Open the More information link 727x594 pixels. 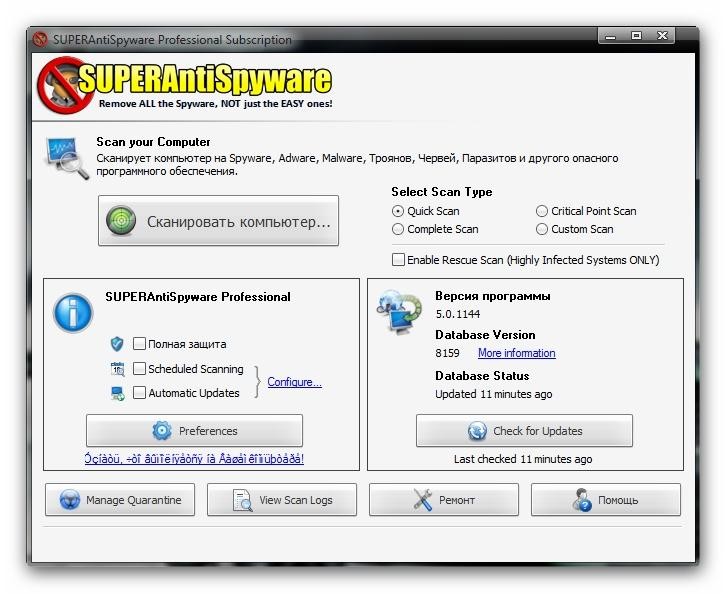click(517, 353)
